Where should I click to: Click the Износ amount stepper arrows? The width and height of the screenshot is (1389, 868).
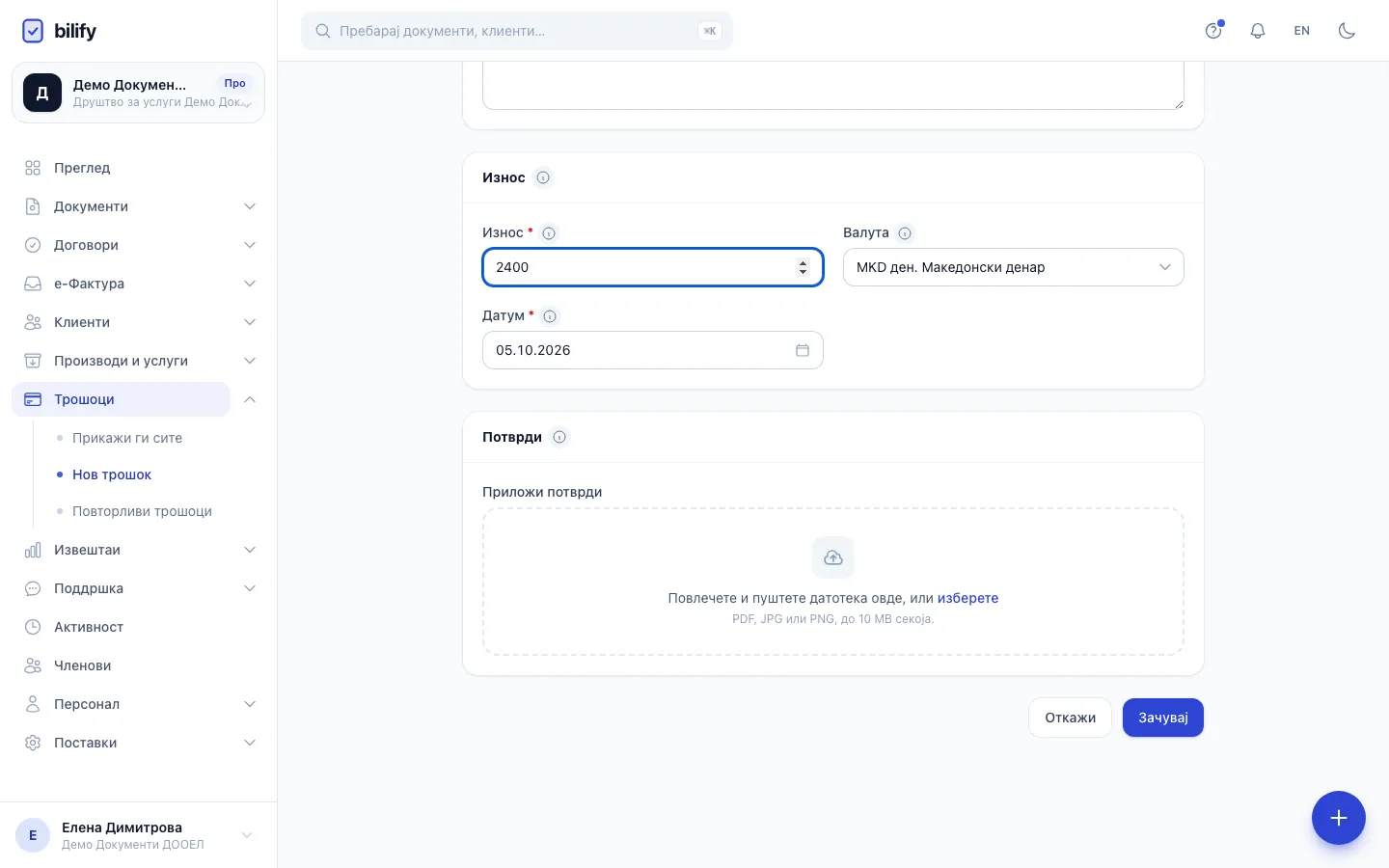803,267
